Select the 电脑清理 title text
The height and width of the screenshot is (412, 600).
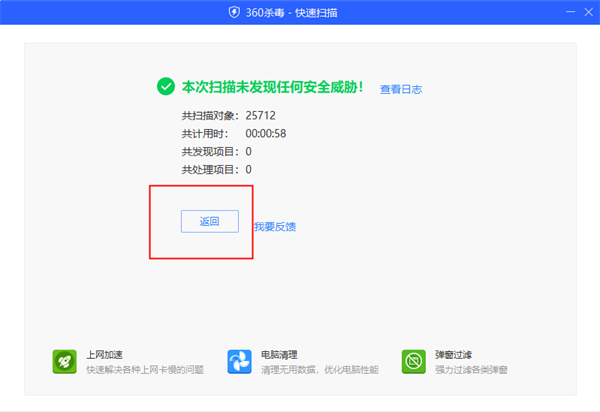tap(279, 354)
